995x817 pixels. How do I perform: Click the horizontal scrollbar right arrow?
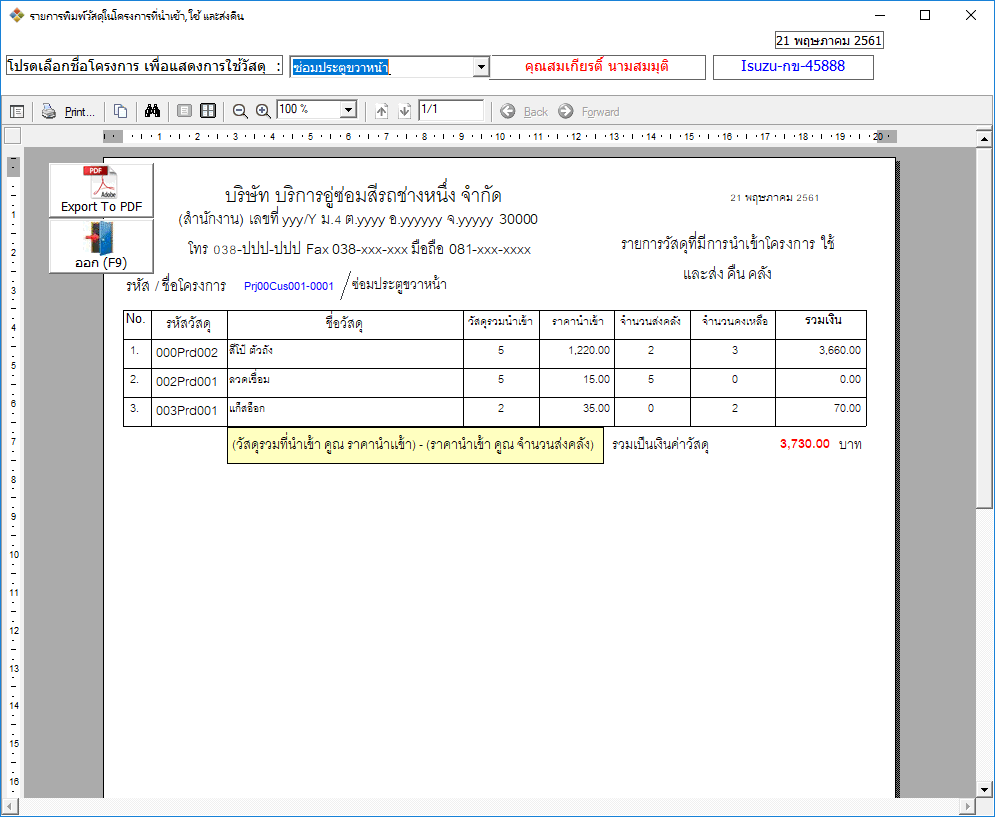point(968,807)
